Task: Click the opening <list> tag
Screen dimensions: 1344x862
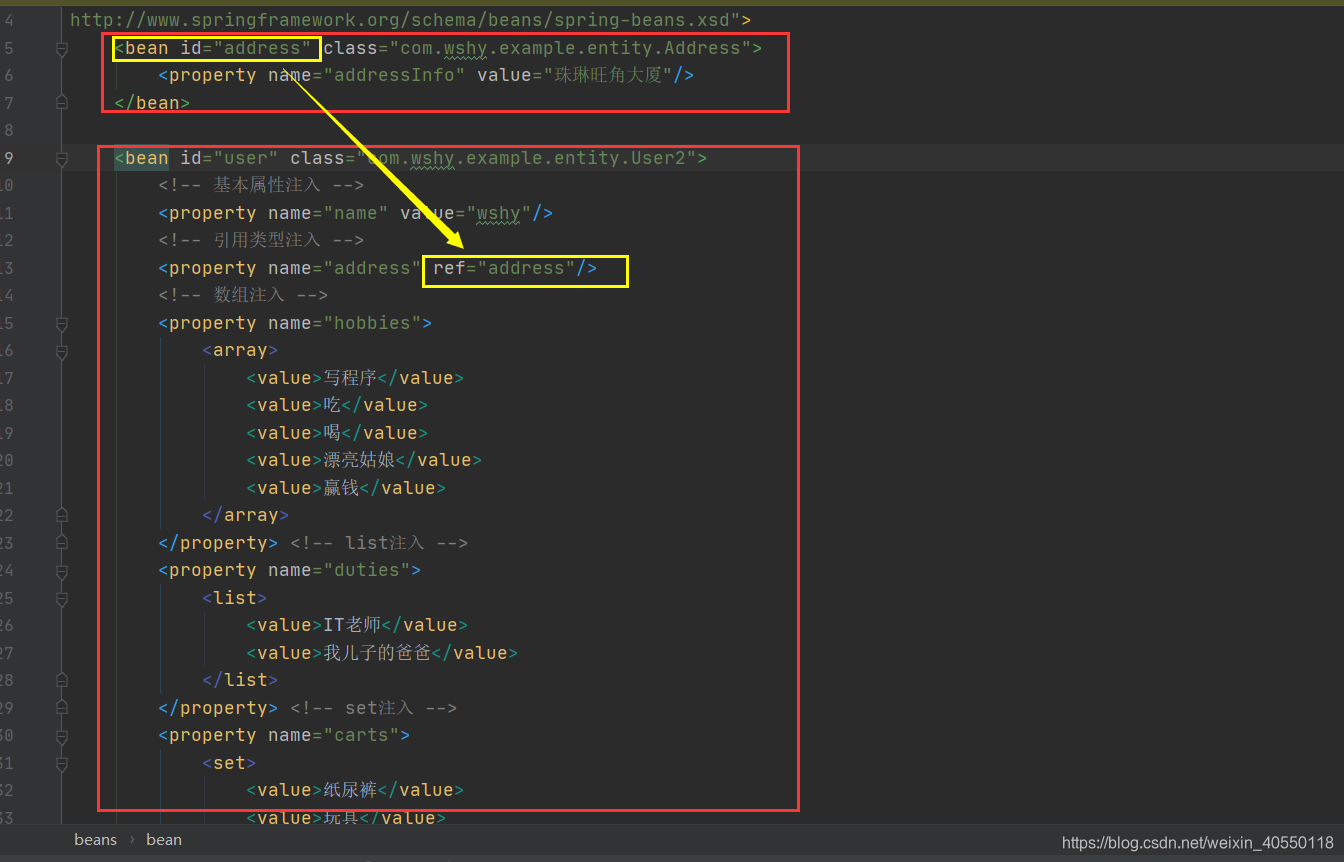Action: pyautogui.click(x=234, y=598)
